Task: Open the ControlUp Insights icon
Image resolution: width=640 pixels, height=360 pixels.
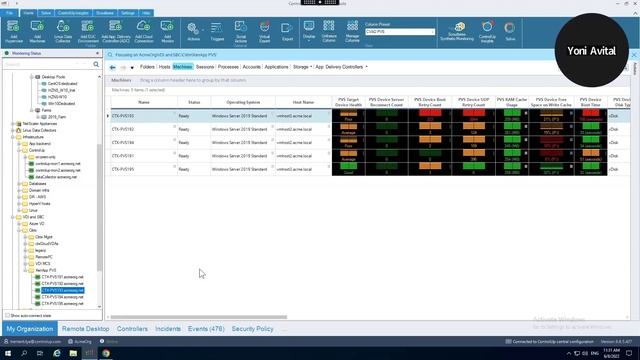Action: pyautogui.click(x=487, y=31)
